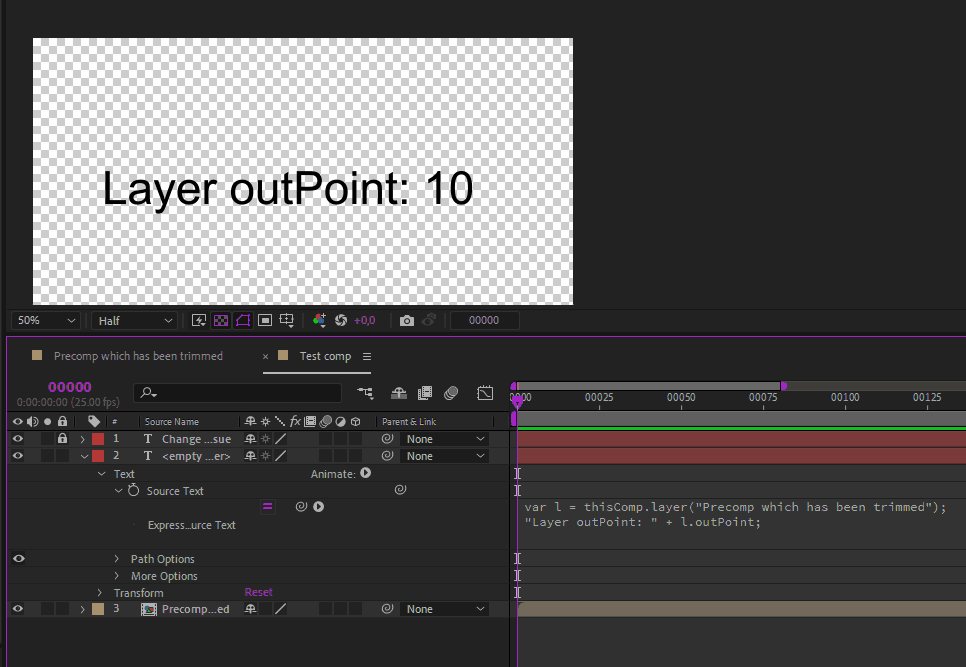The height and width of the screenshot is (667, 966).
Task: Unlock the 'Change ...sue' layer
Action: 61,438
